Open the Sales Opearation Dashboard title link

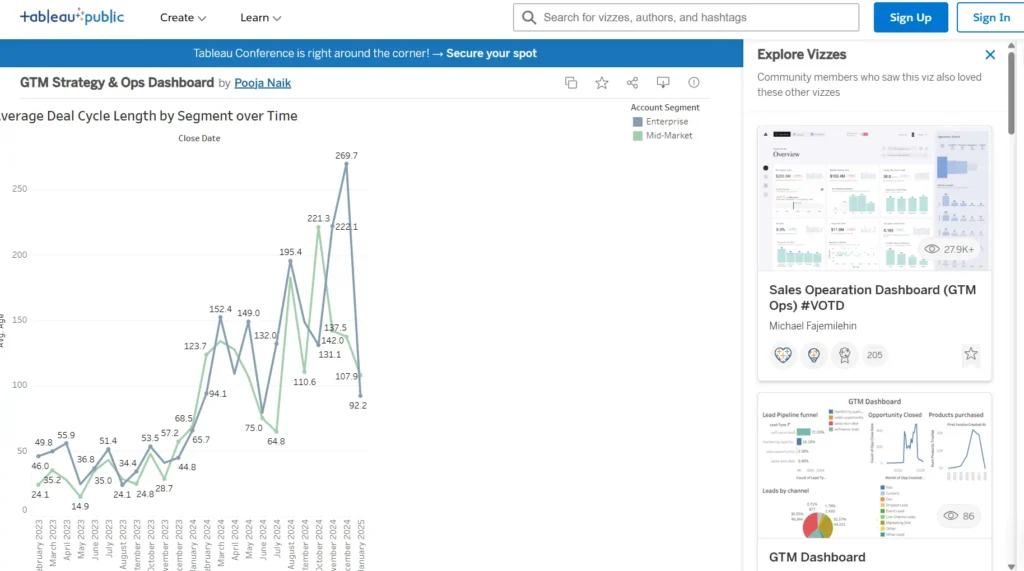(x=872, y=297)
